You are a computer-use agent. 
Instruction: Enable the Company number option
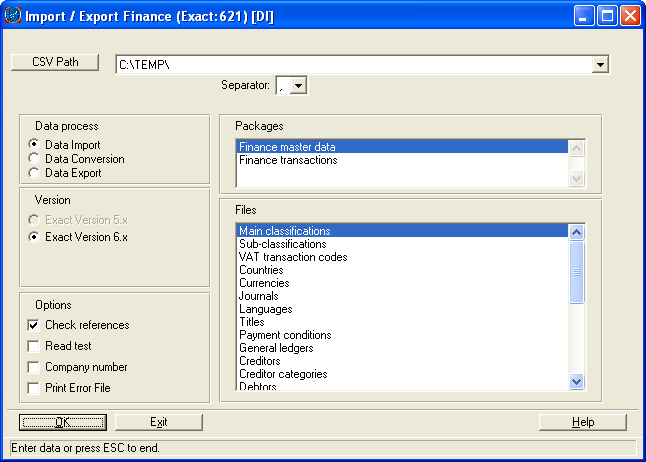pyautogui.click(x=34, y=367)
